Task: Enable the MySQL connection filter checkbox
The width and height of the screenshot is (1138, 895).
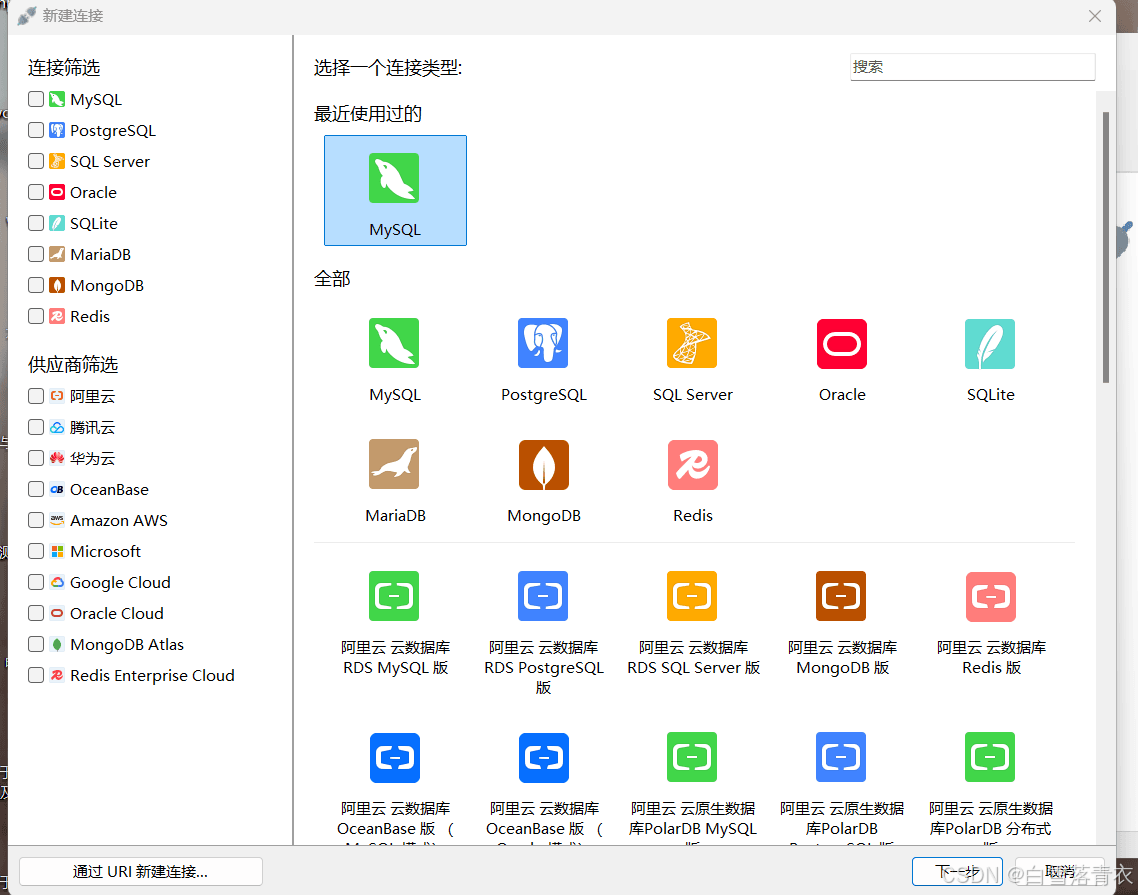Action: pyautogui.click(x=36, y=100)
